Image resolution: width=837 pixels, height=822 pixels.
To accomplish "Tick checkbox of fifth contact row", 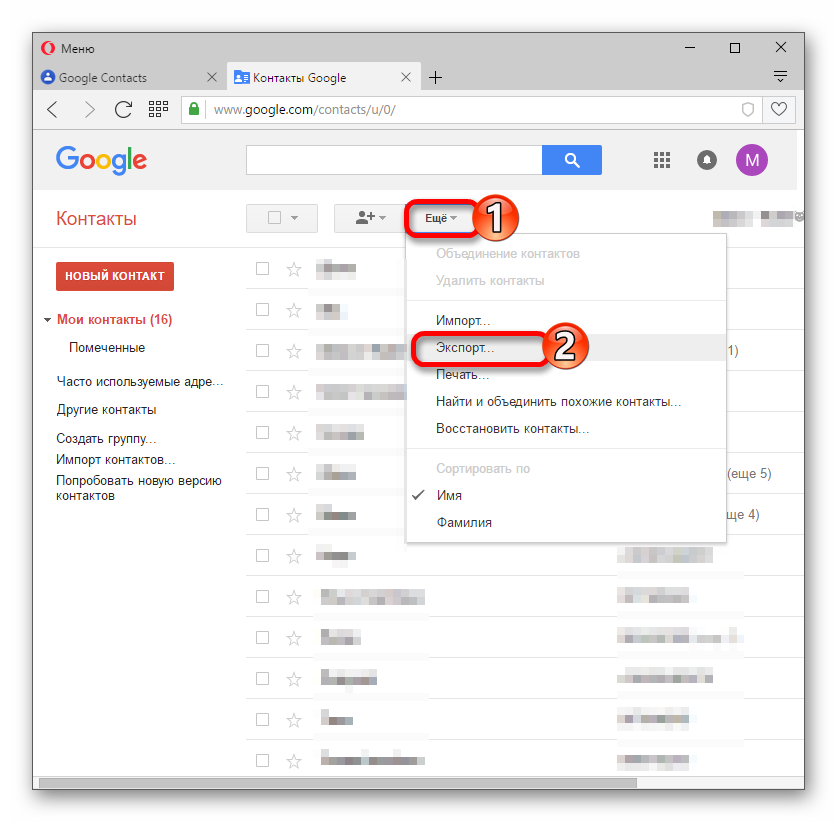I will click(x=262, y=432).
